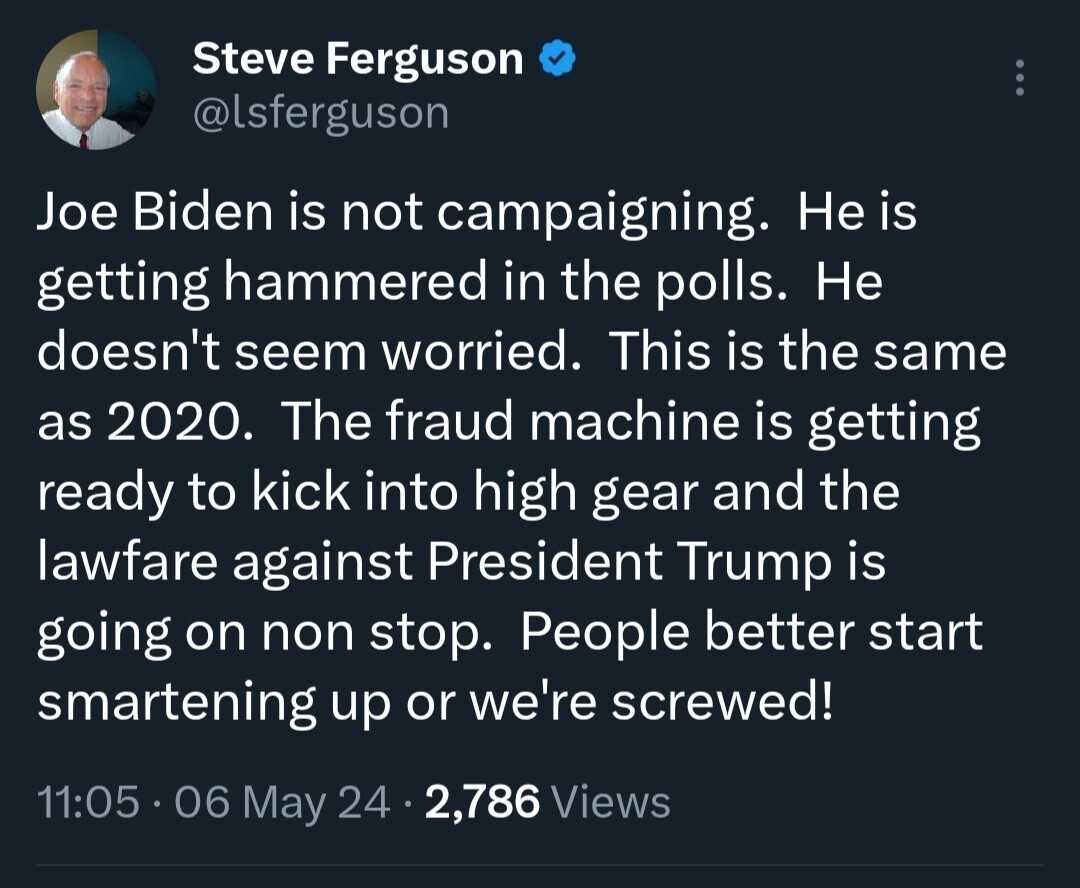
Task: Click the blue verified checkmark badge
Action: point(556,61)
